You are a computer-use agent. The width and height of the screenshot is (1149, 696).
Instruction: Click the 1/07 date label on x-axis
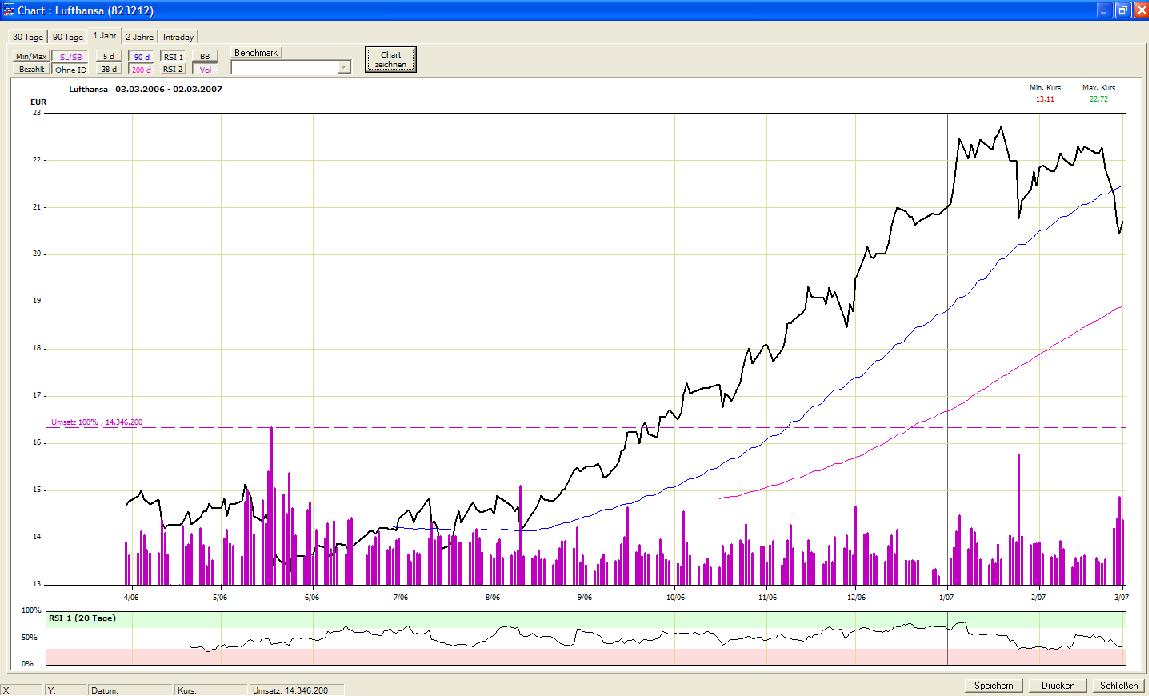[947, 597]
